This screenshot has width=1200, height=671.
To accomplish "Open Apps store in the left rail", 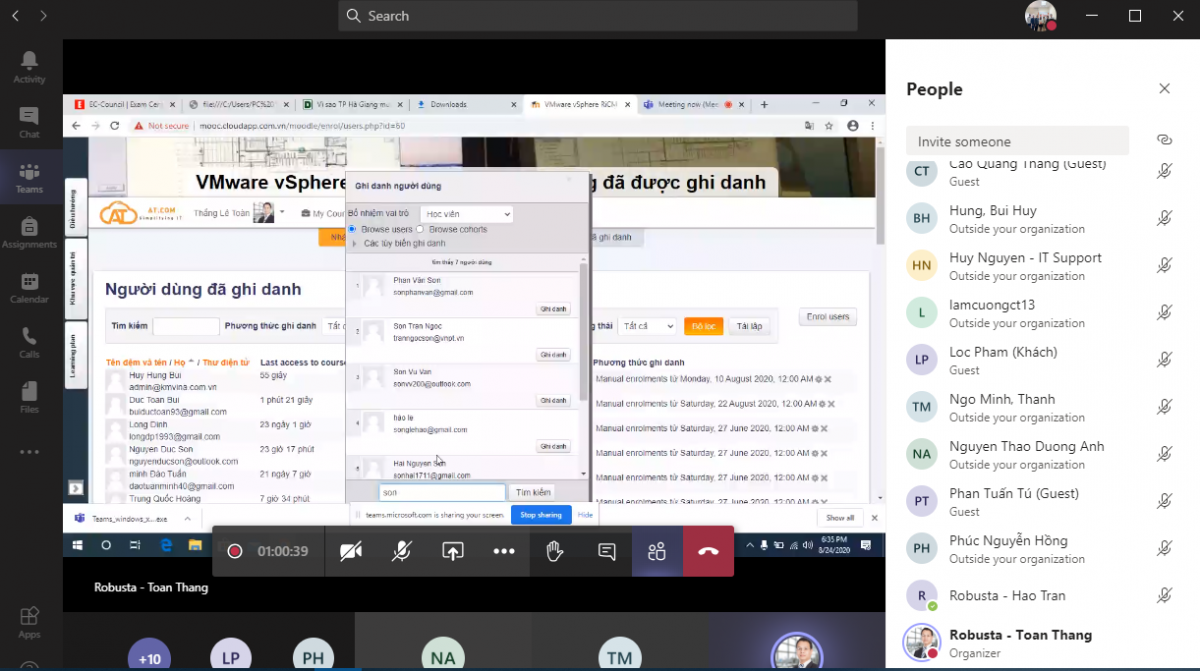I will pos(29,622).
